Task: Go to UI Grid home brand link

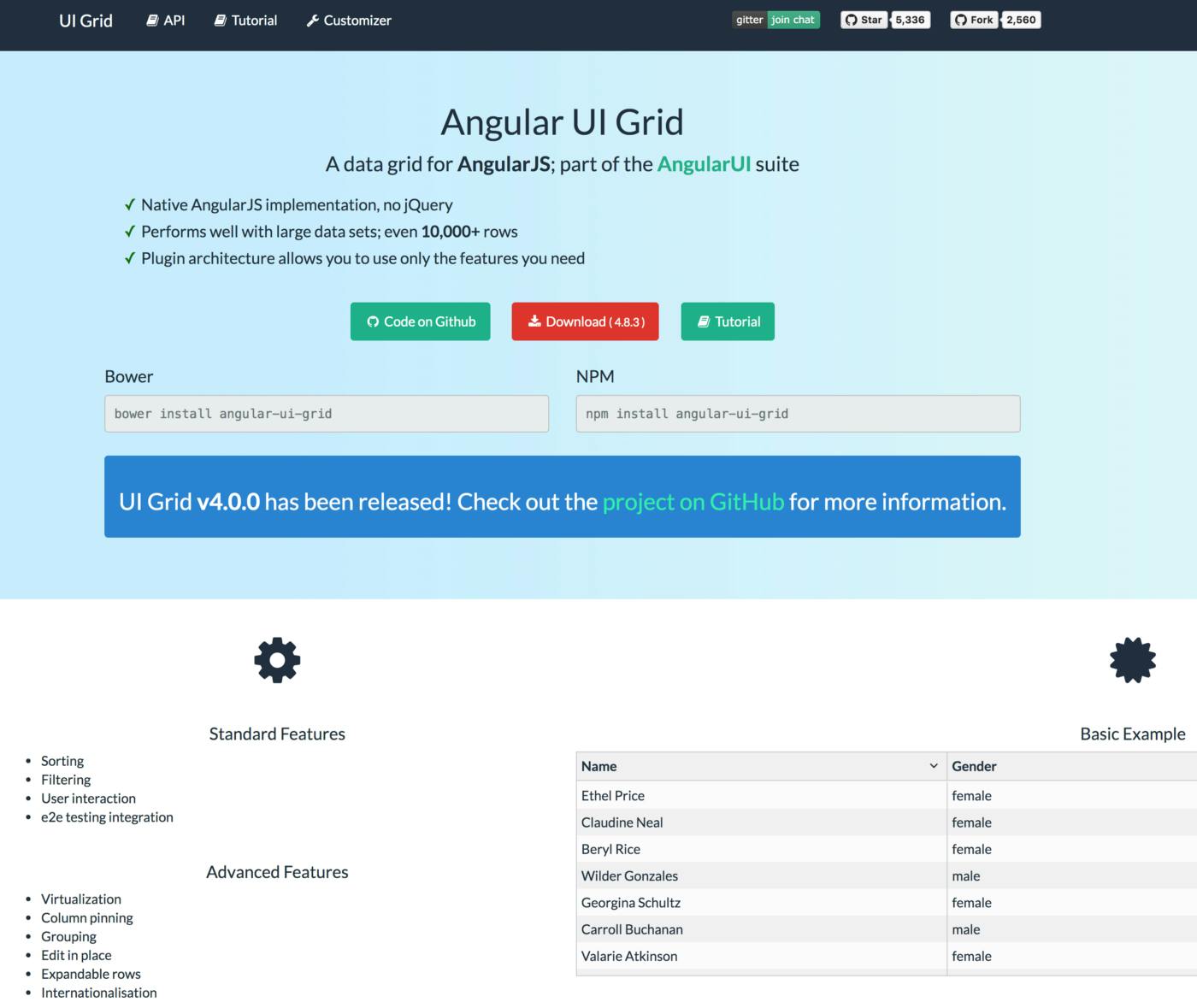Action: [x=85, y=21]
